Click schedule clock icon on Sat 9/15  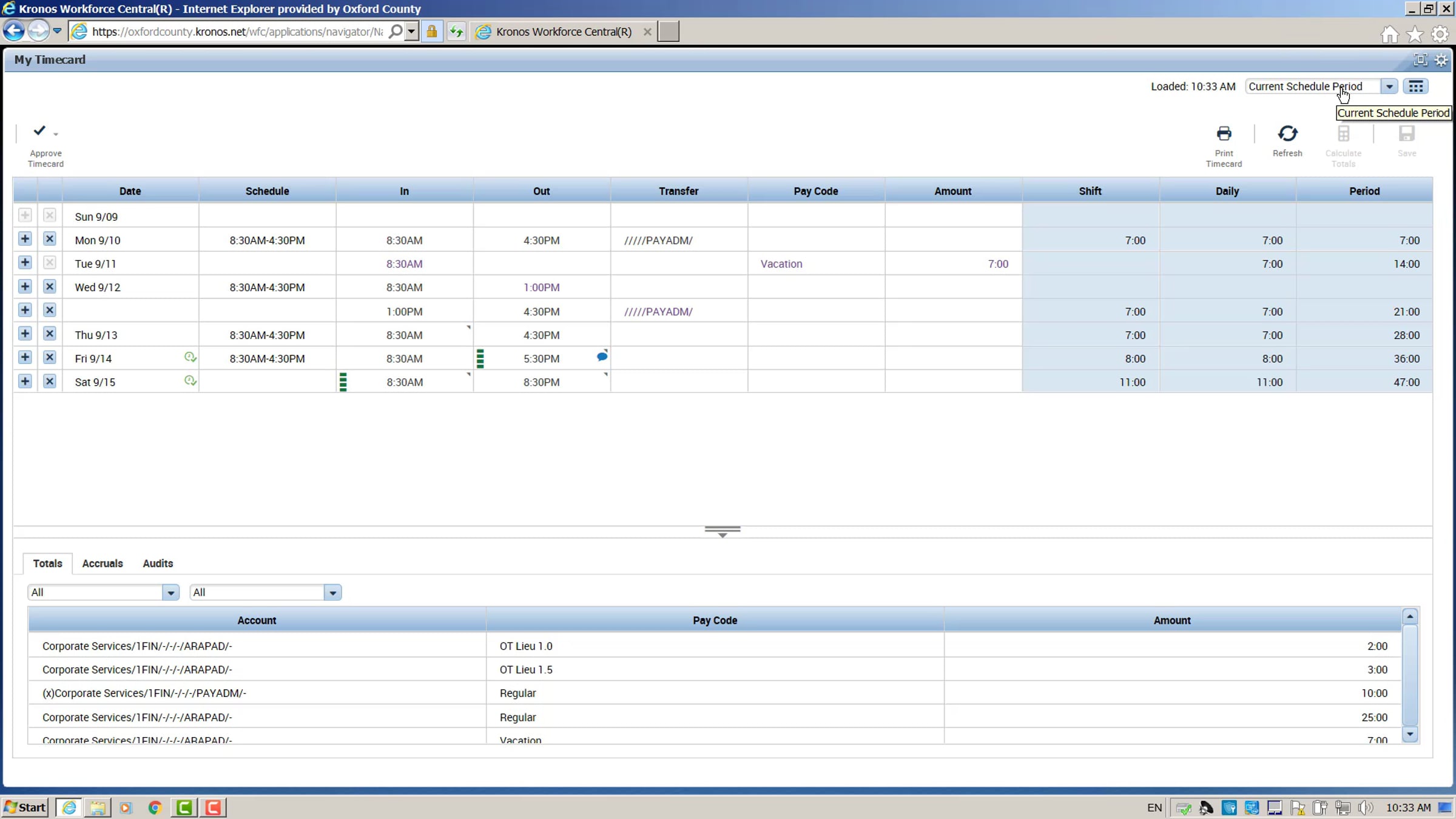190,381
